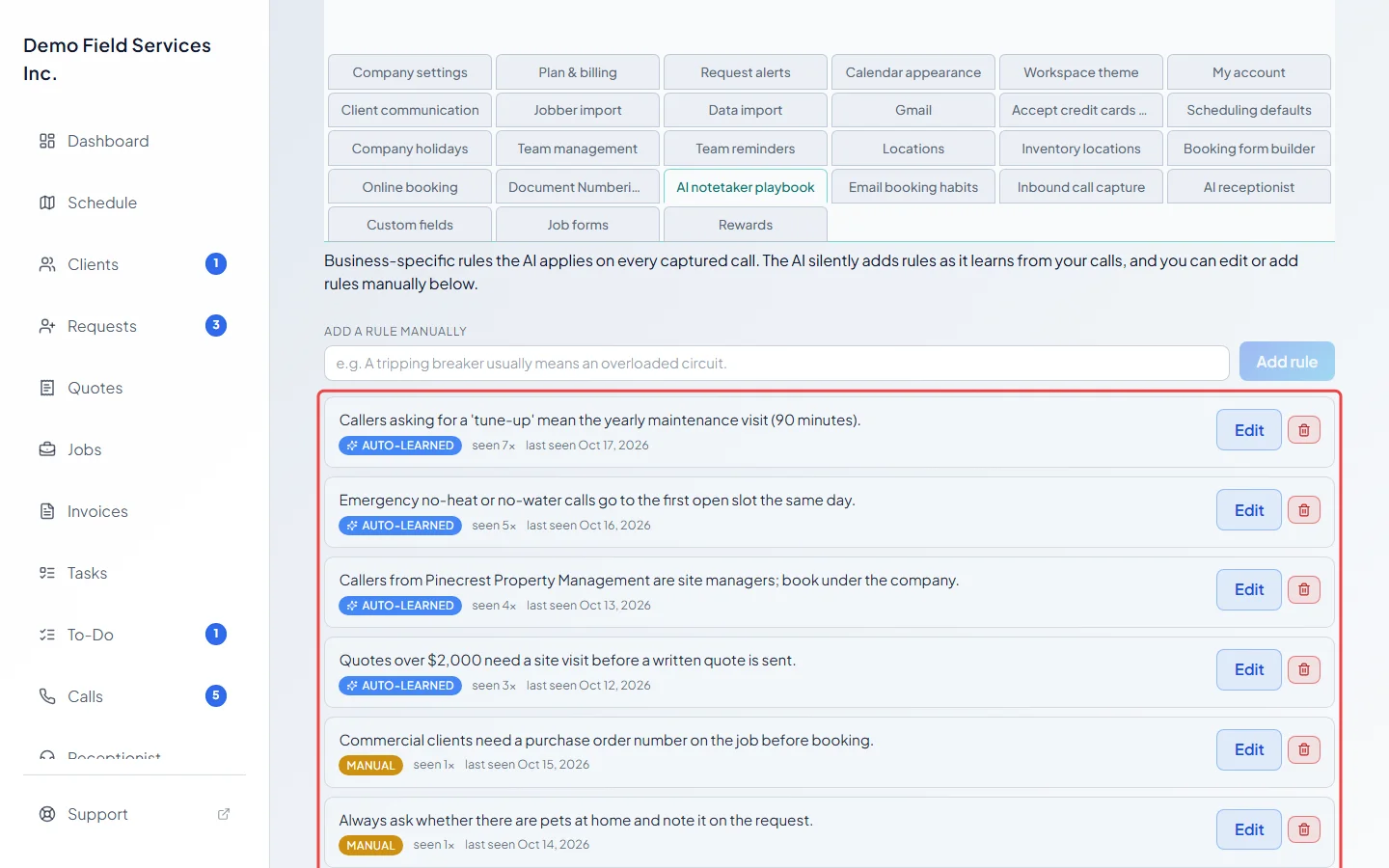Switch to Company settings tab
Image resolution: width=1389 pixels, height=868 pixels.
410,72
